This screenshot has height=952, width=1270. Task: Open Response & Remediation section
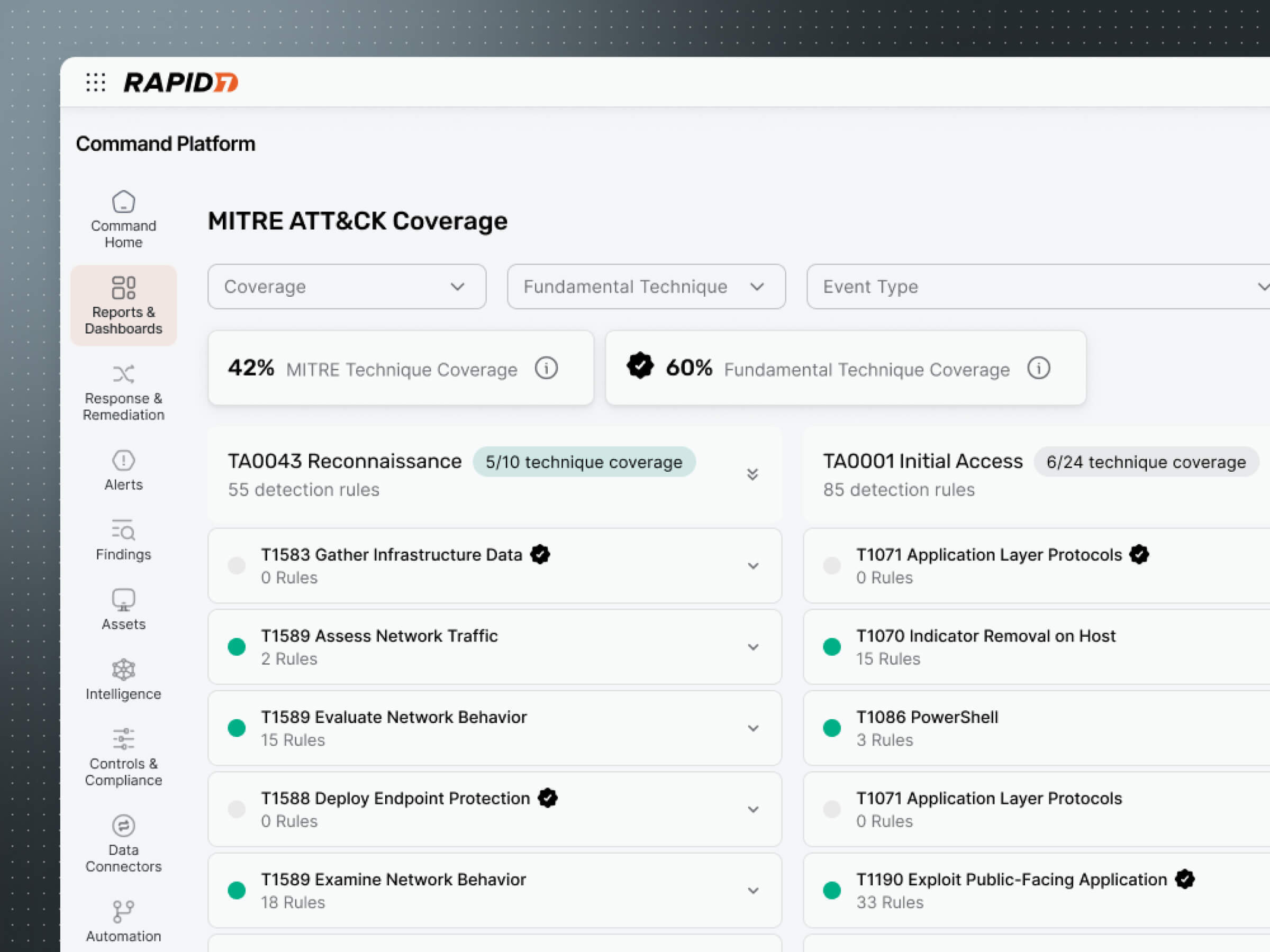tap(123, 392)
